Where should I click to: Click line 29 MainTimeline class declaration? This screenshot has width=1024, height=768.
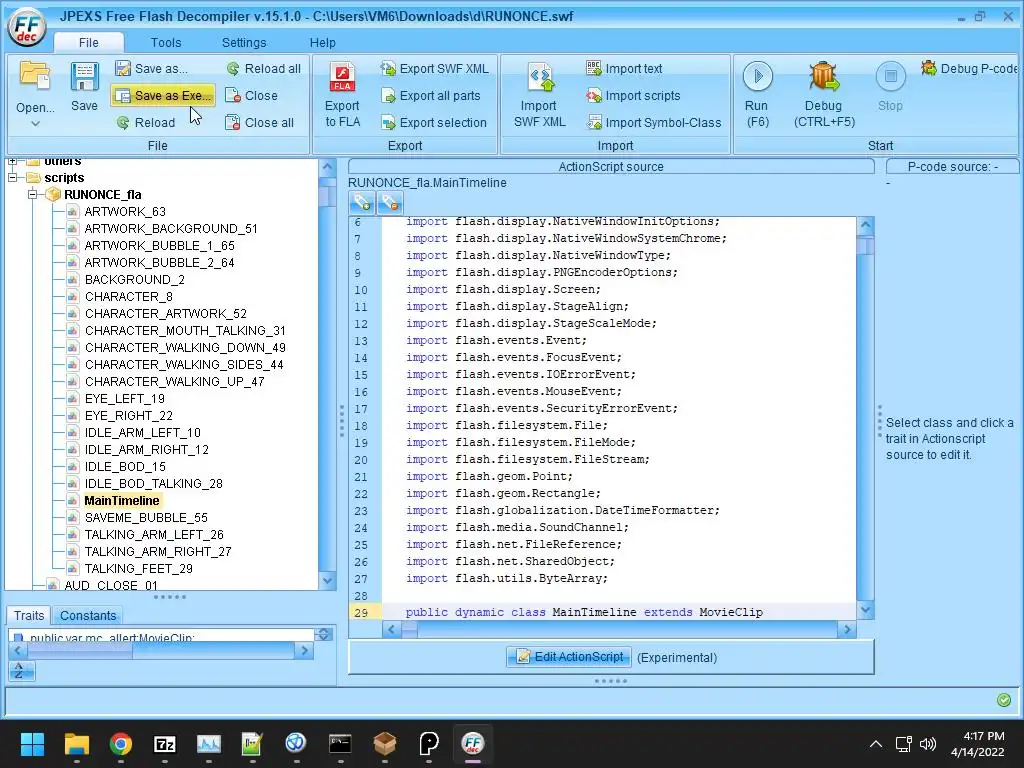tap(584, 612)
